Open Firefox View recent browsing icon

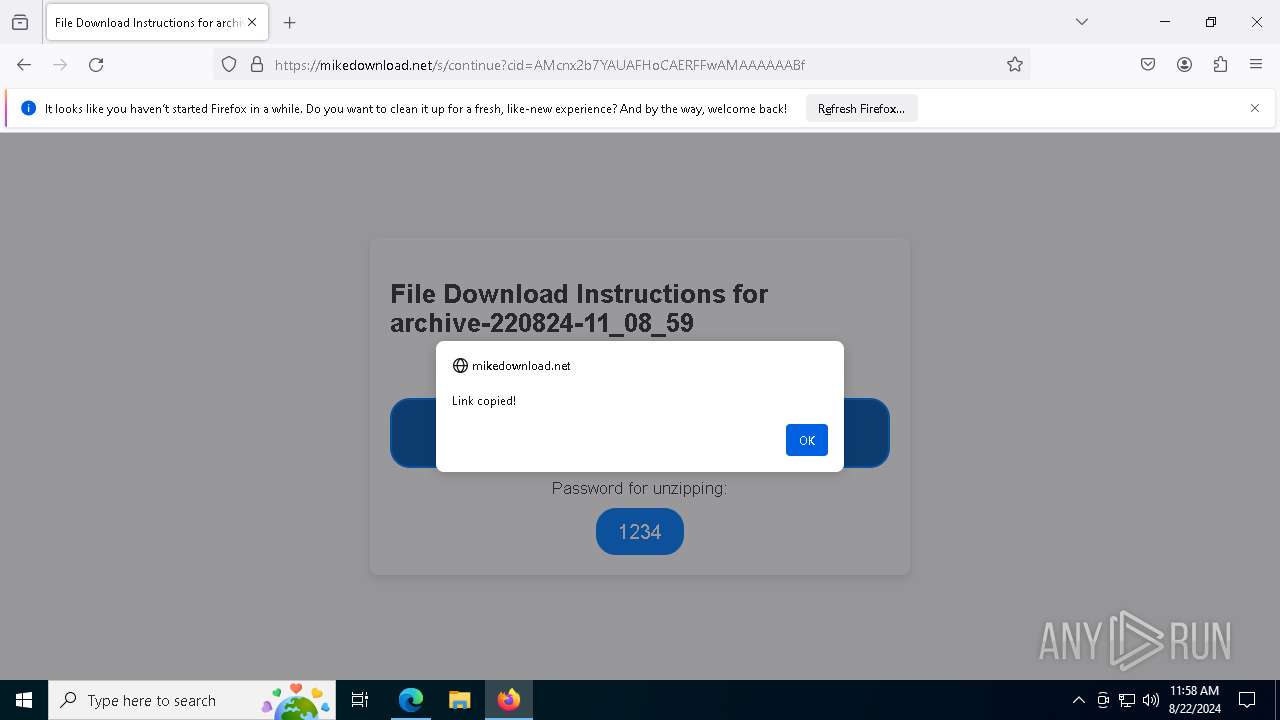(x=20, y=22)
